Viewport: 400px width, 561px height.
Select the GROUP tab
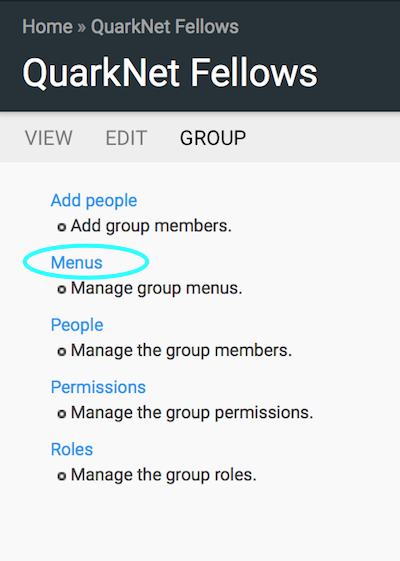tap(213, 138)
